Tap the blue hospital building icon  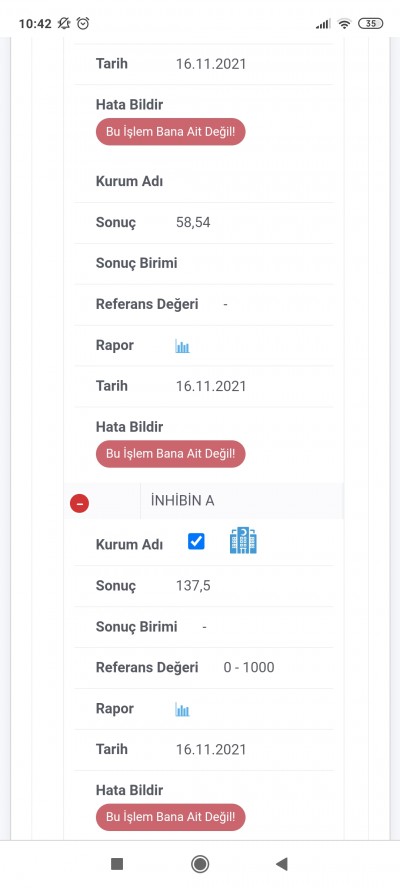click(243, 540)
